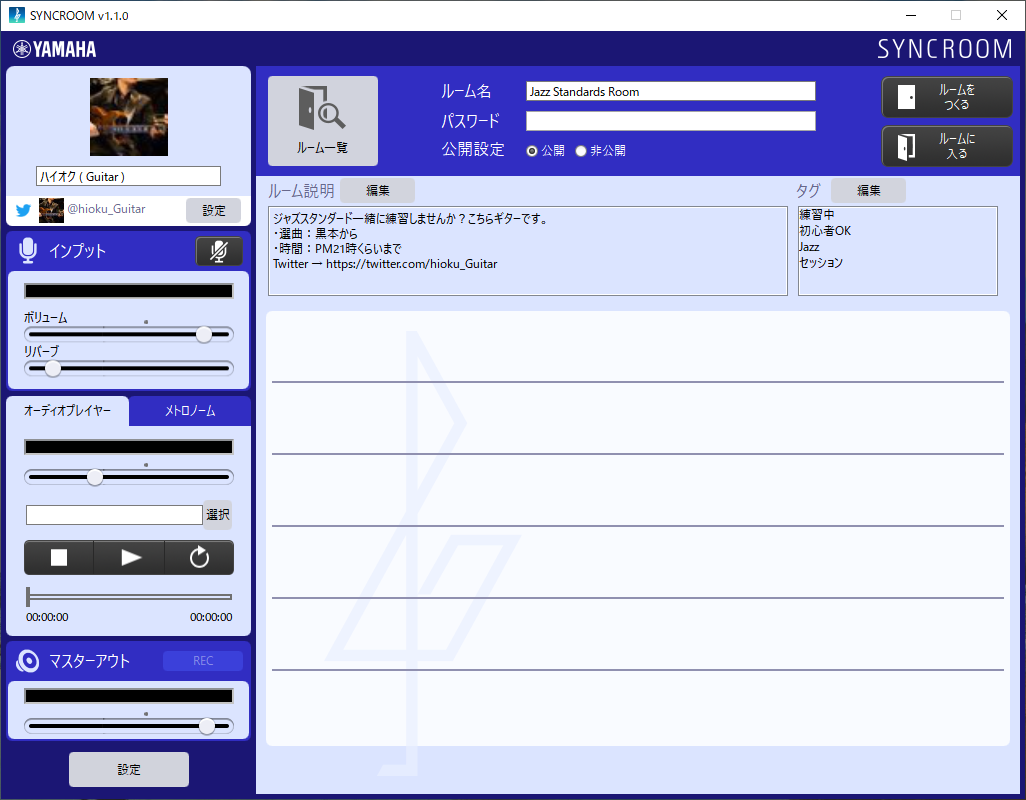Click the audio file path field
Screen dimensions: 1026x800
[114, 515]
